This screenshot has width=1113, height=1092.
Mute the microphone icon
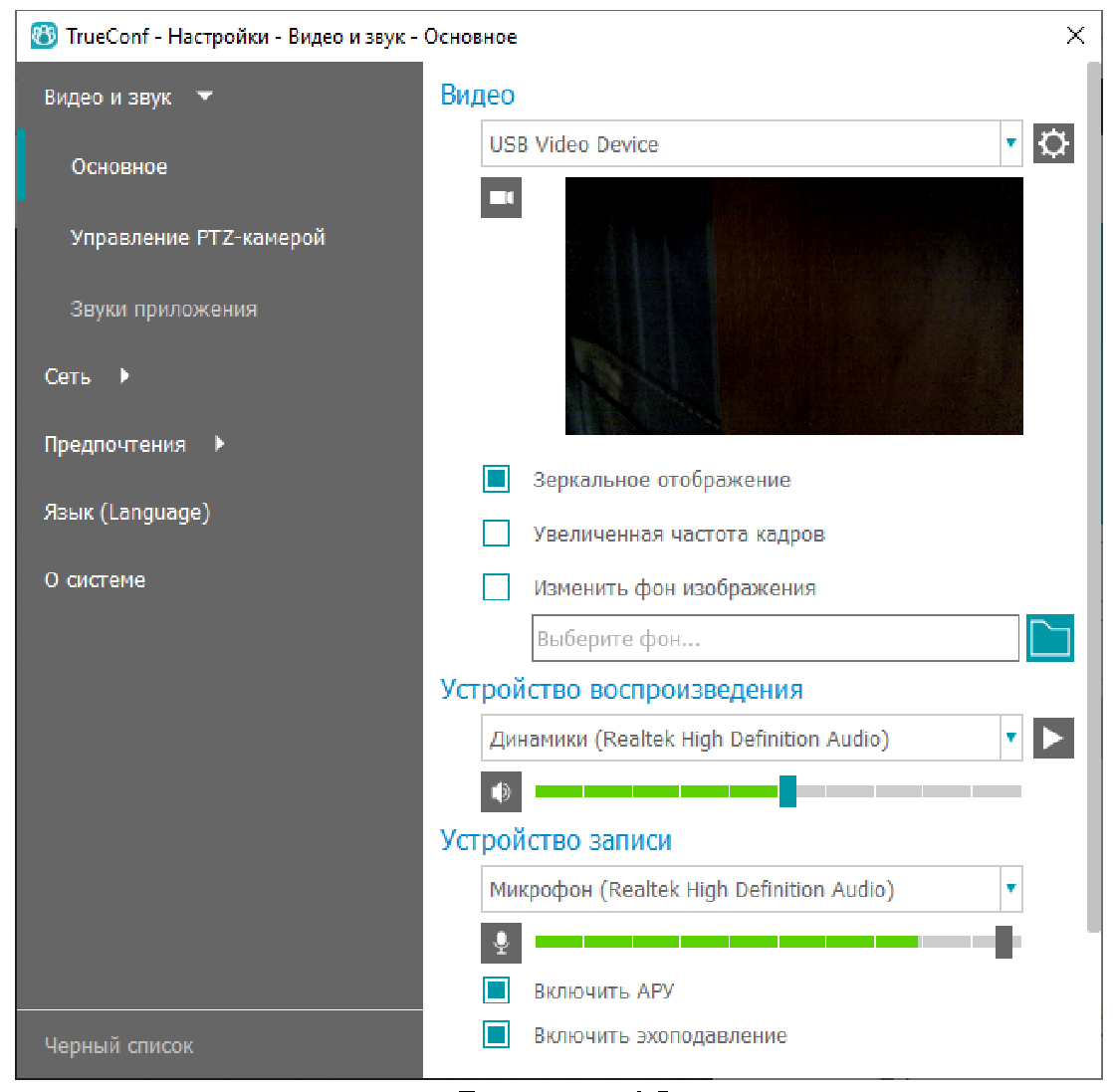[501, 942]
